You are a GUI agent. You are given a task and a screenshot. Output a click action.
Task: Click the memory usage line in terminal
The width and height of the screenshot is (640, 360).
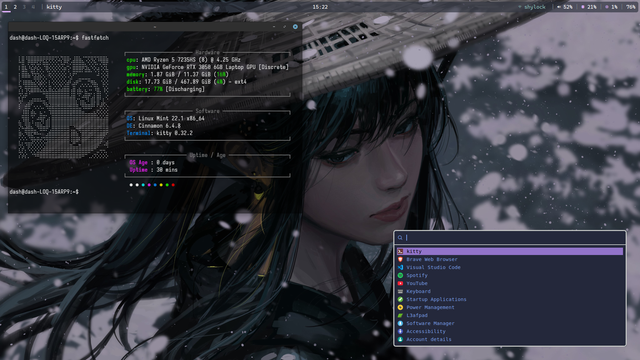177,74
